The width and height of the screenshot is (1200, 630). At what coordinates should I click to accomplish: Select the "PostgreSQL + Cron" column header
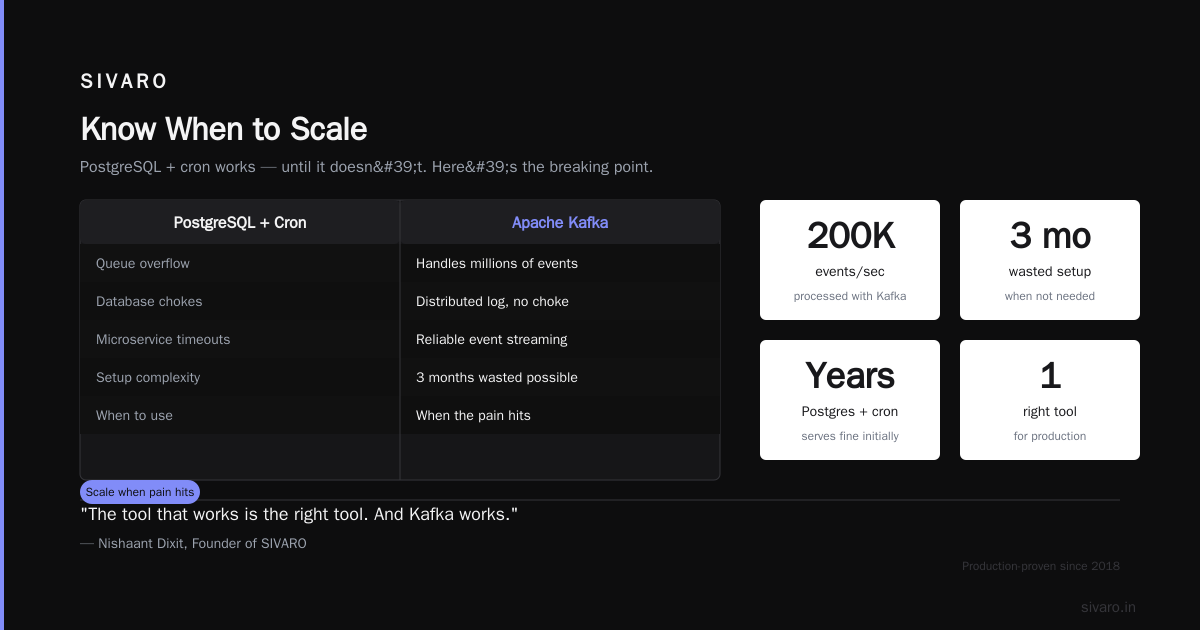click(240, 223)
